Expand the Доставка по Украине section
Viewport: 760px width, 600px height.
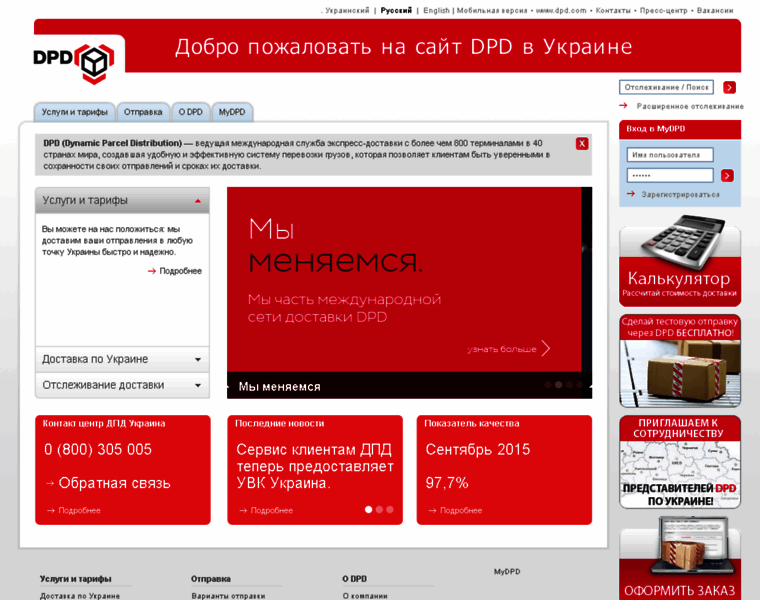198,360
